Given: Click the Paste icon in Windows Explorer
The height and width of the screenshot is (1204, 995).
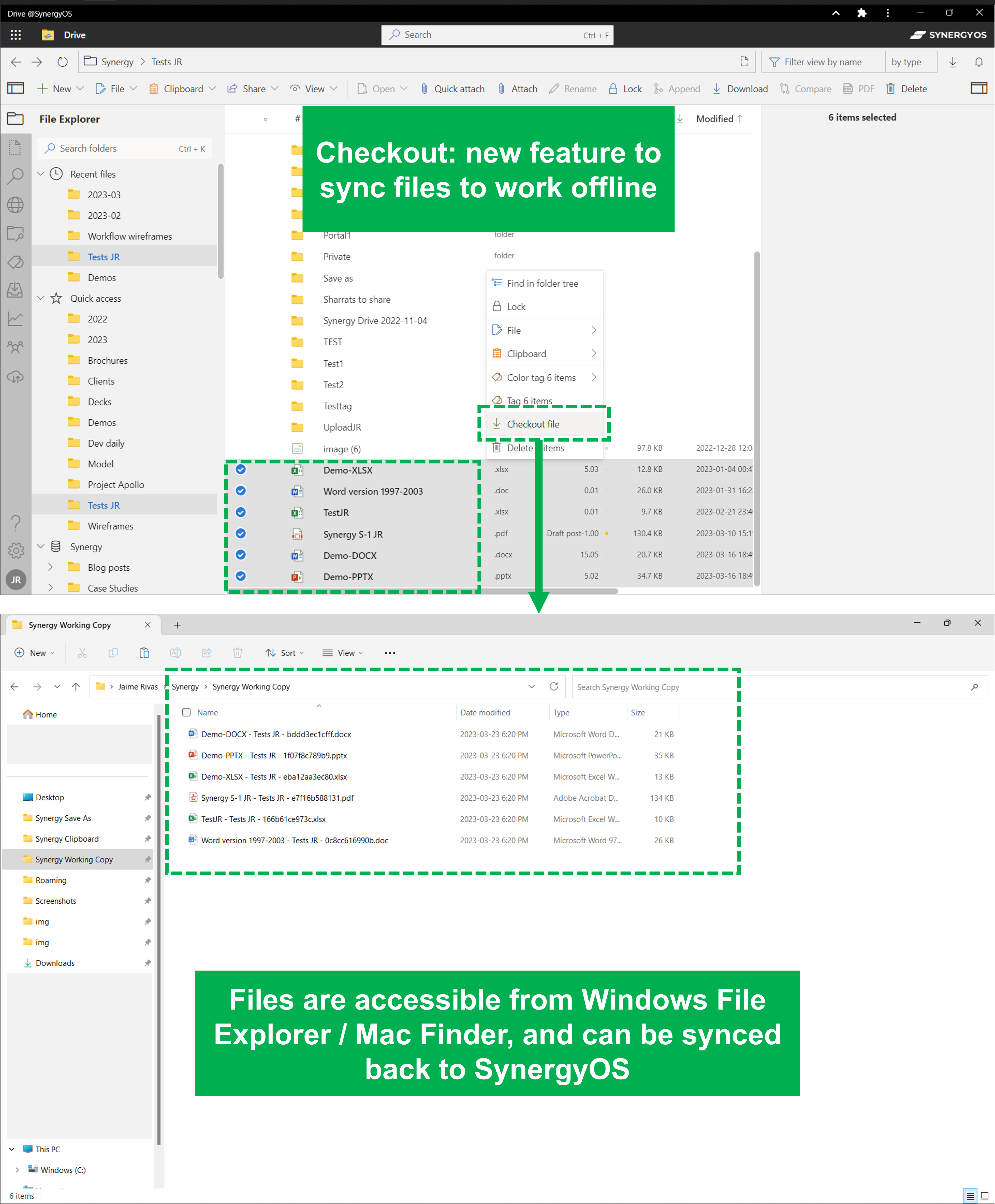Looking at the screenshot, I should point(144,653).
